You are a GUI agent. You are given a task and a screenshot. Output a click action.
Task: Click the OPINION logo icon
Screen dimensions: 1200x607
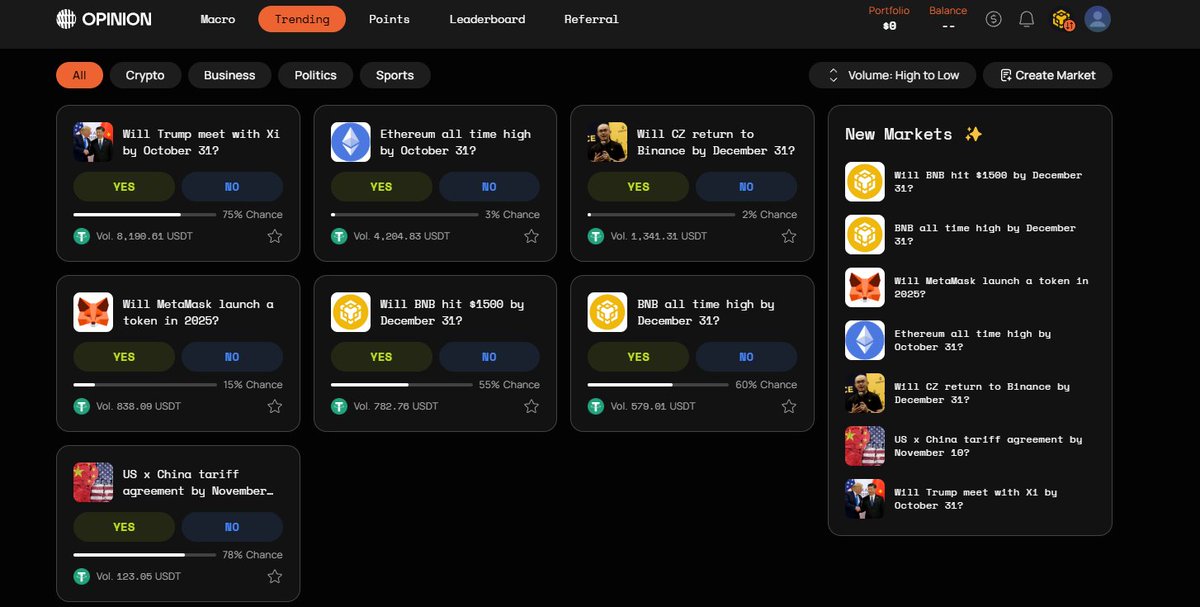point(66,19)
